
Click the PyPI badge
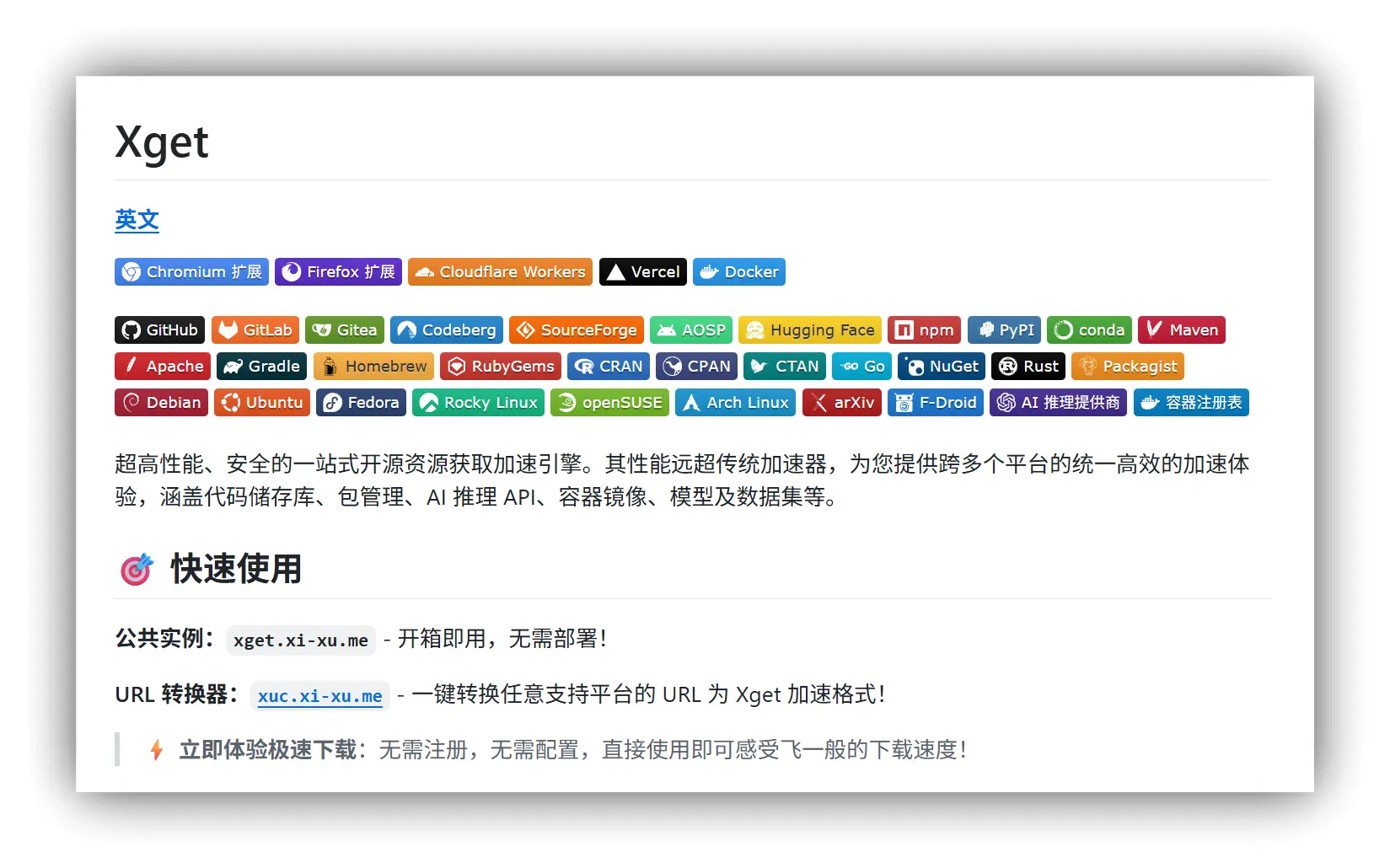click(1005, 330)
